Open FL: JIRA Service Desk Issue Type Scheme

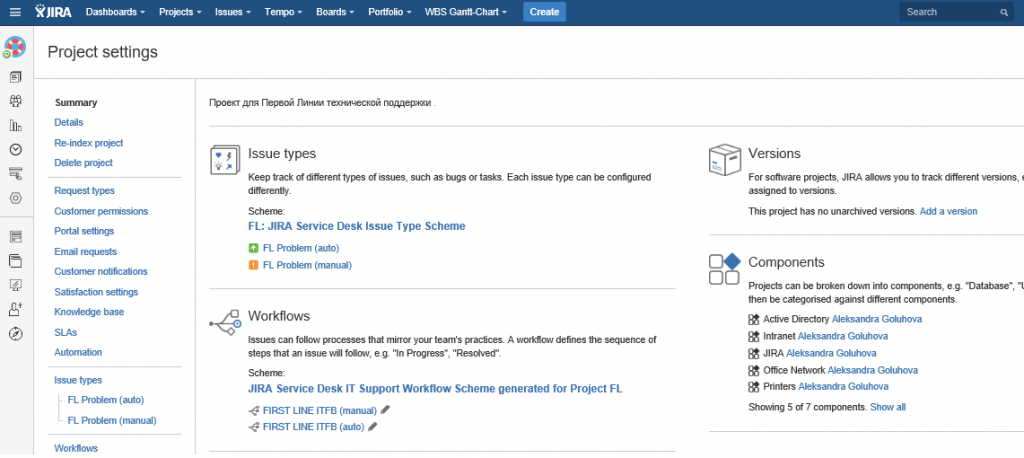pos(357,226)
